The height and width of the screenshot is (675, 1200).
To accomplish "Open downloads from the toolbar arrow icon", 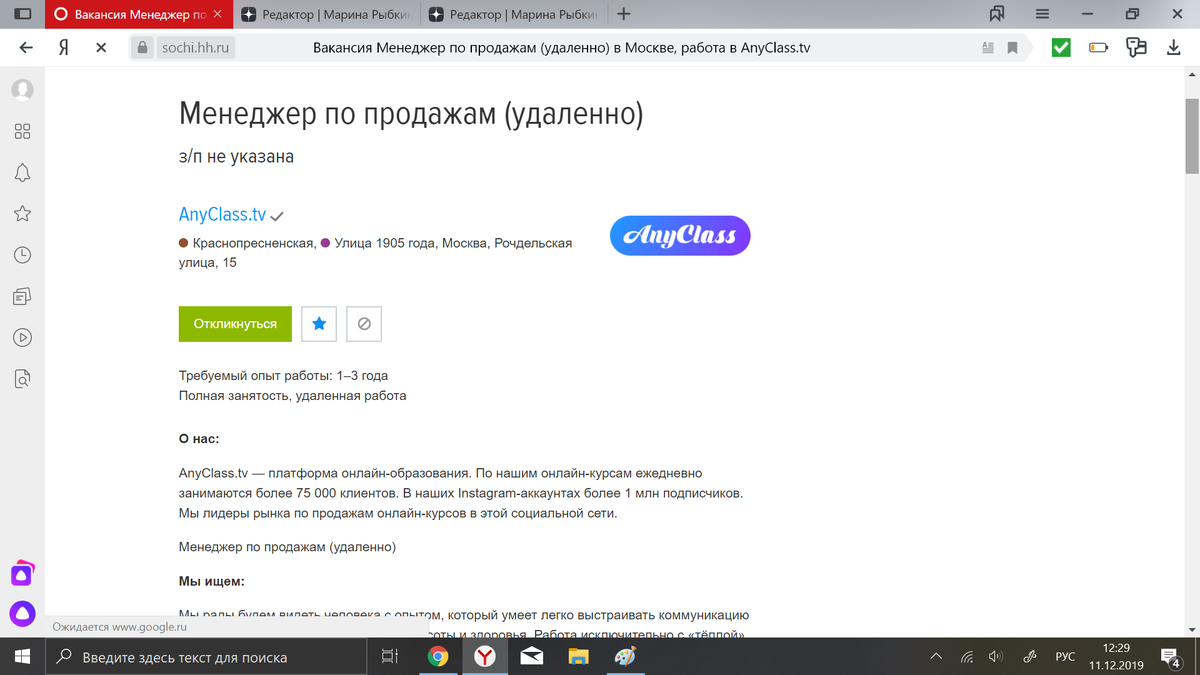I will 1172,46.
